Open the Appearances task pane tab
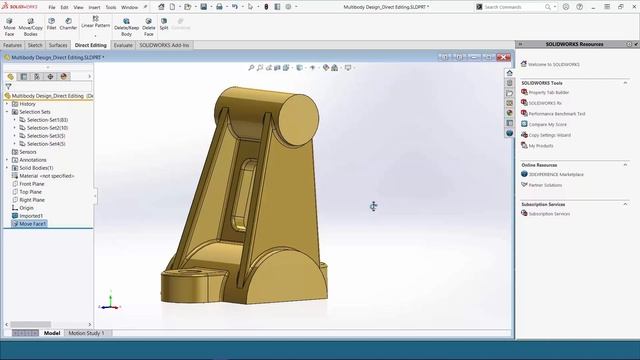 (x=509, y=113)
